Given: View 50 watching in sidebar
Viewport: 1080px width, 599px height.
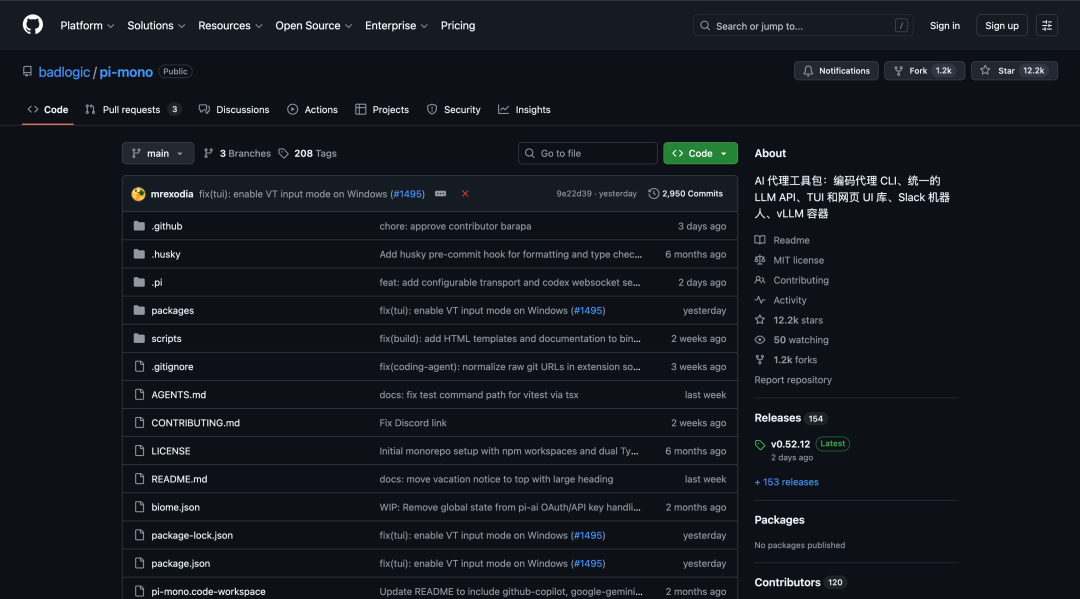Looking at the screenshot, I should (x=792, y=340).
